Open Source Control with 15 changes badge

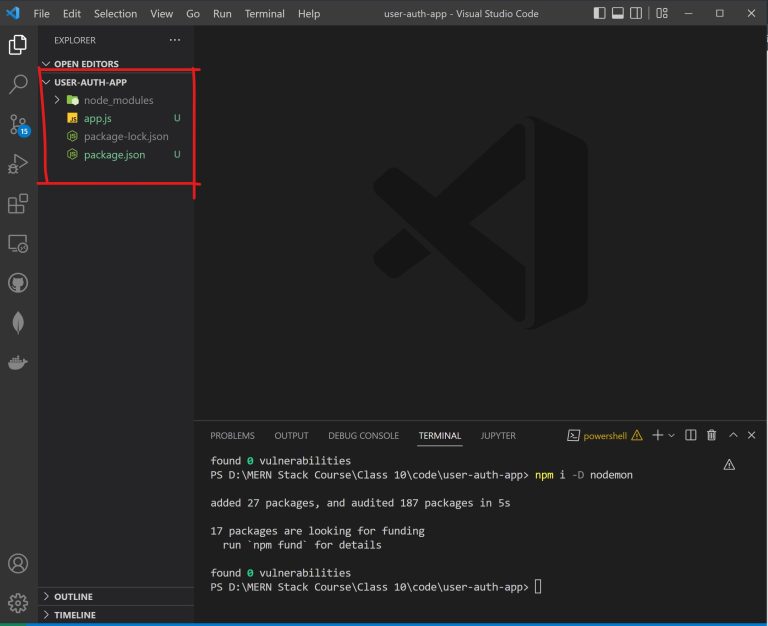(x=18, y=124)
